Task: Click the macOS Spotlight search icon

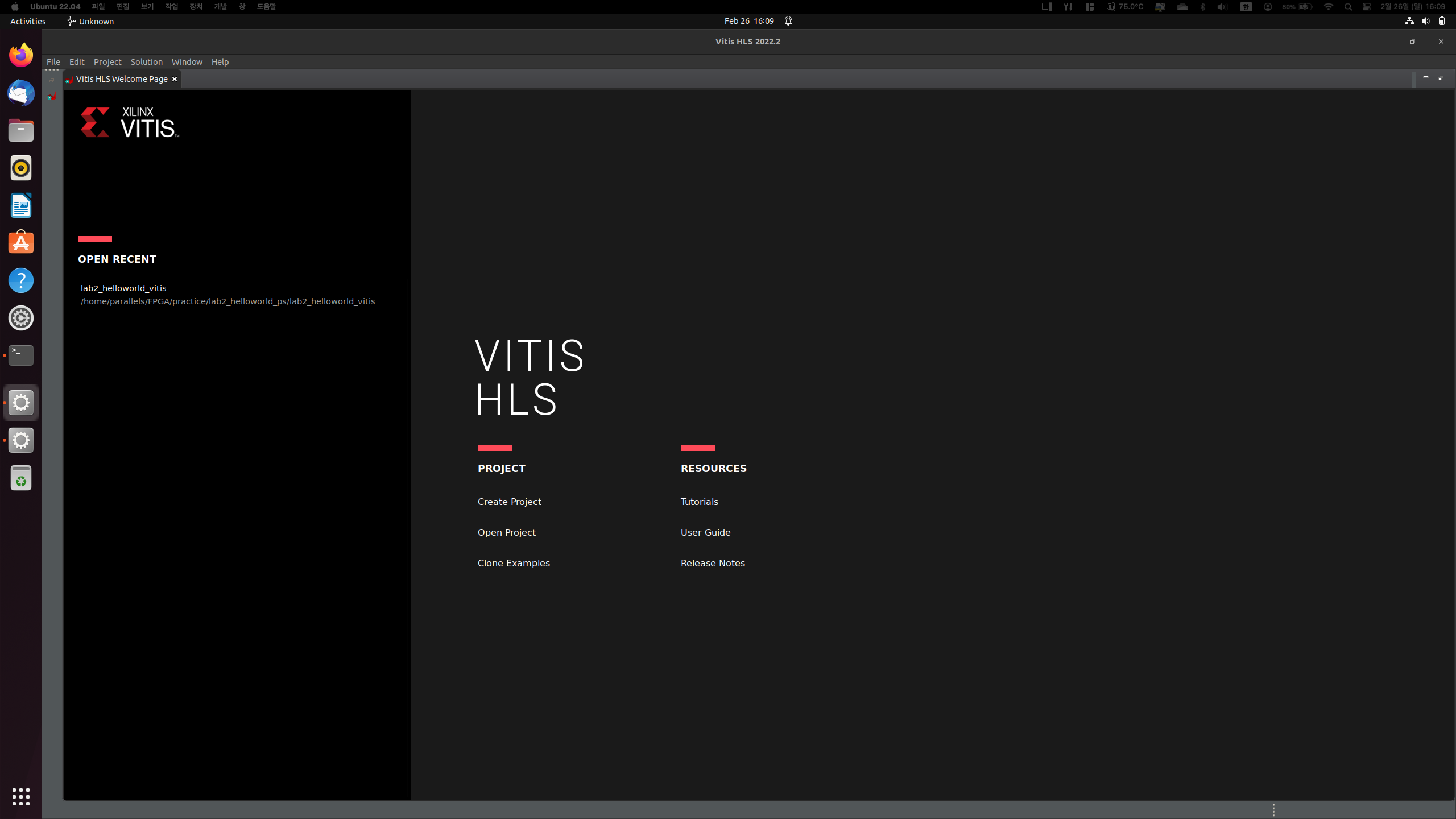Action: [x=1348, y=7]
